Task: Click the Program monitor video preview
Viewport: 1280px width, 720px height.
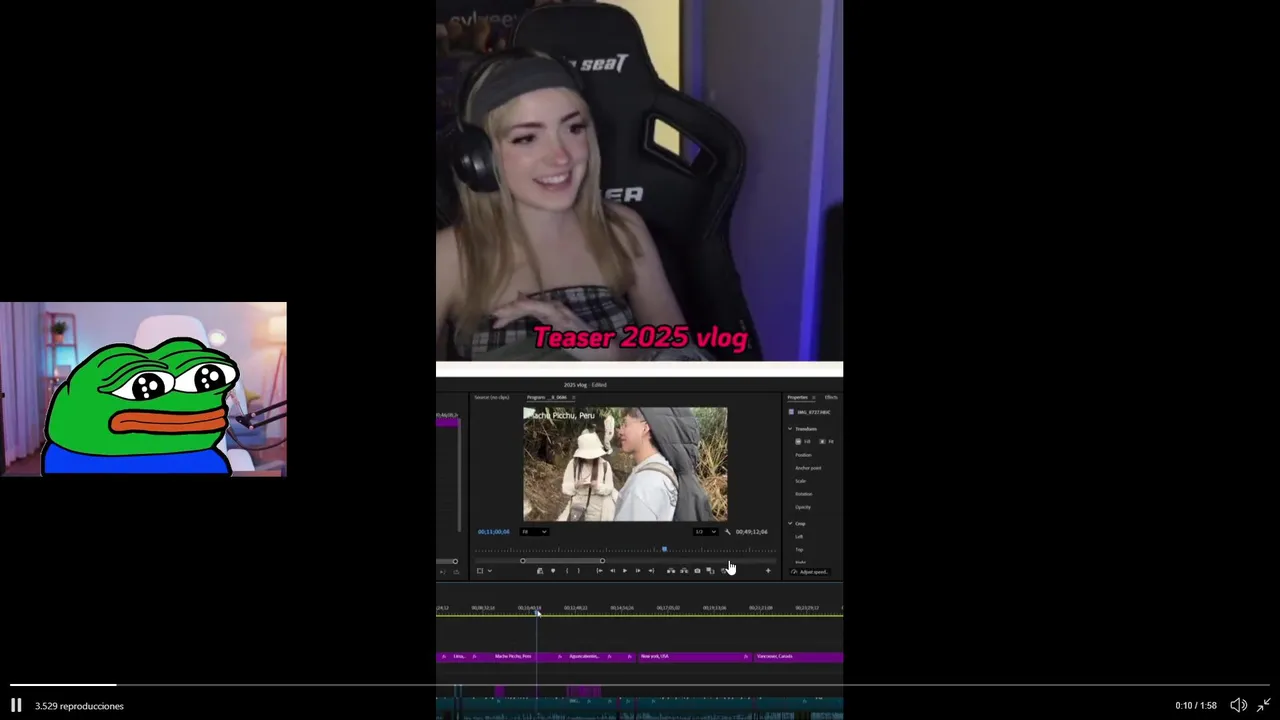Action: (x=625, y=464)
